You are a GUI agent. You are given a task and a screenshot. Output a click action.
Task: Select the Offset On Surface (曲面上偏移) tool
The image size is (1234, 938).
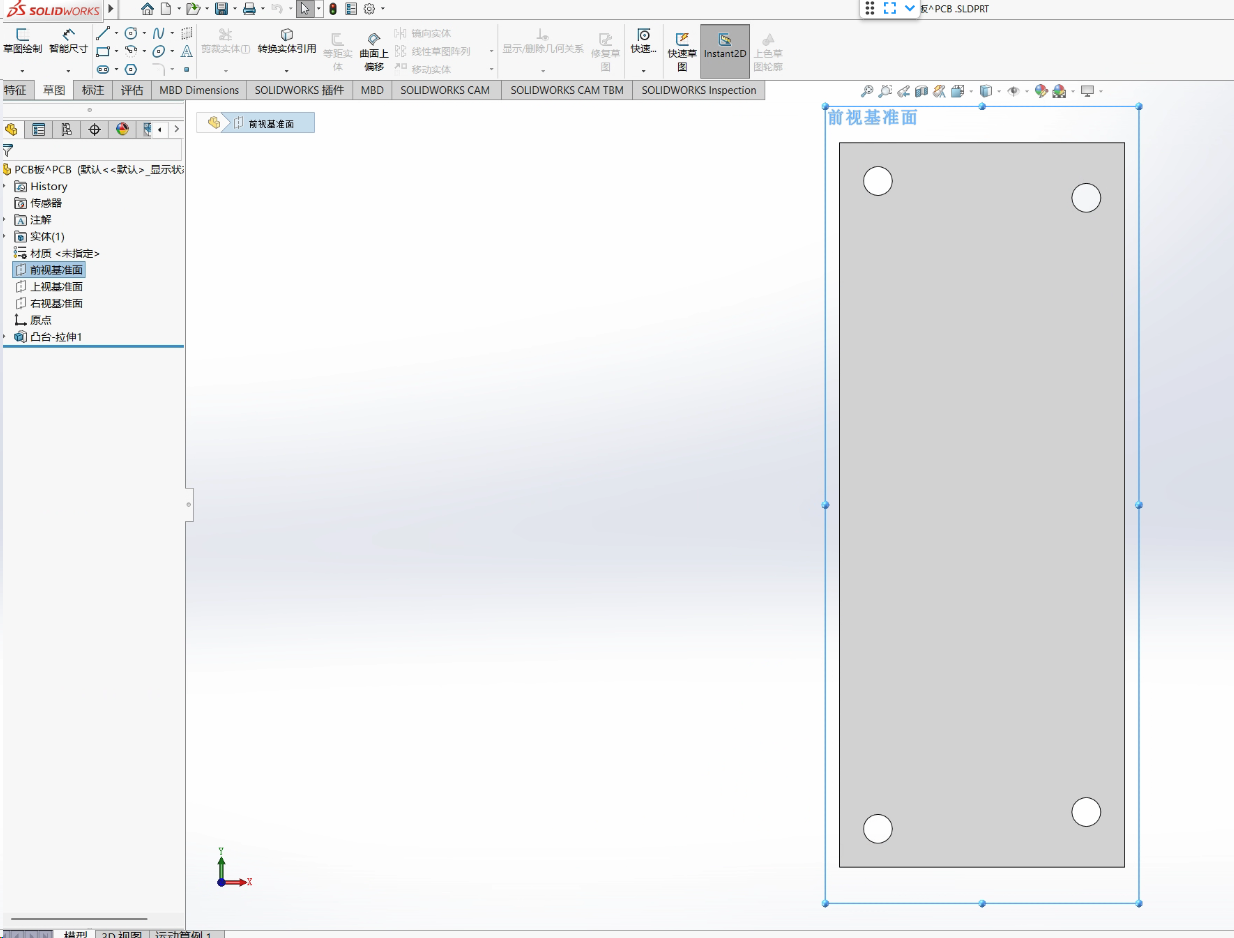point(374,51)
